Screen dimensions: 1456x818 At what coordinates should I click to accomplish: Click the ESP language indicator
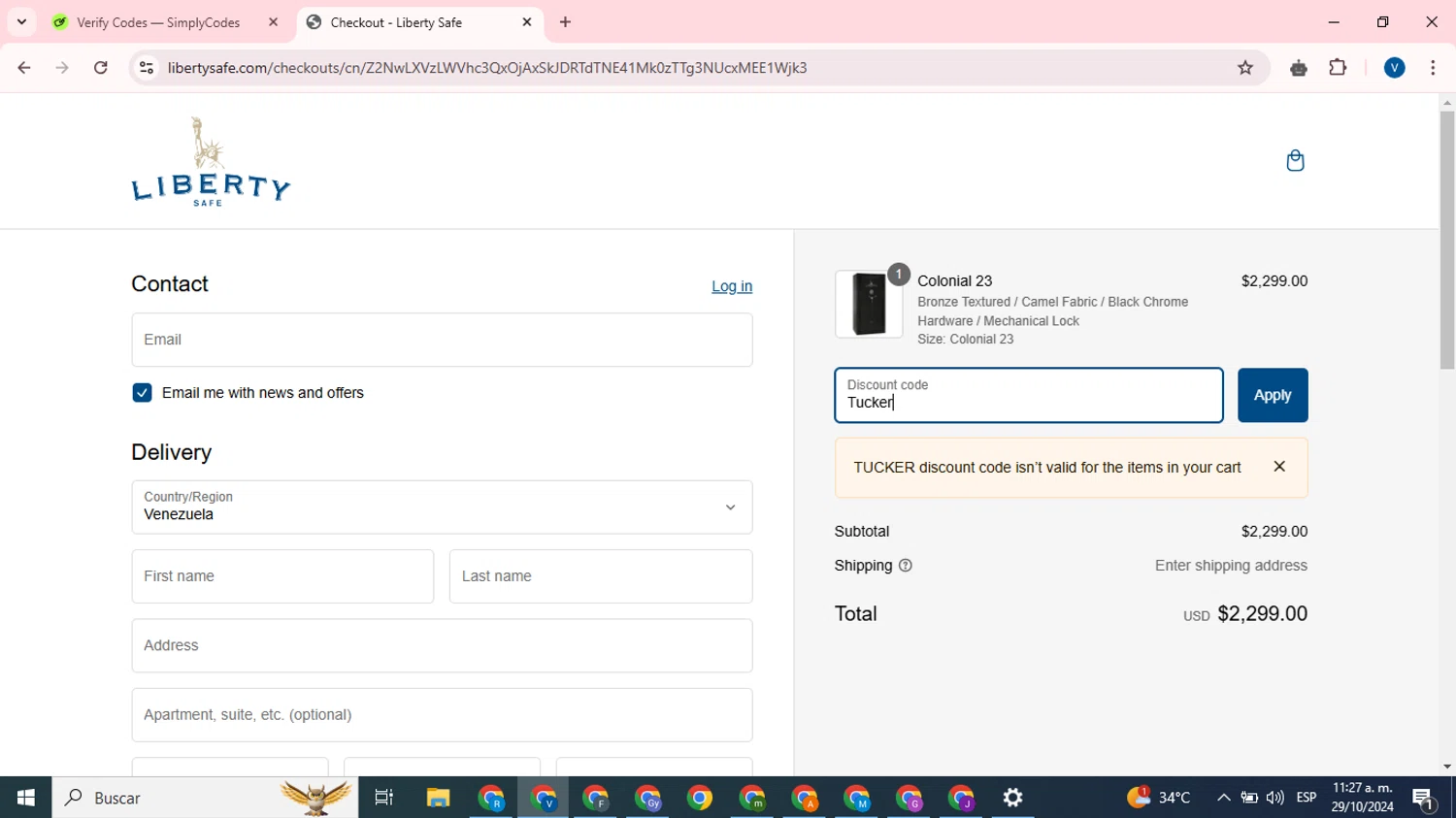click(x=1307, y=798)
